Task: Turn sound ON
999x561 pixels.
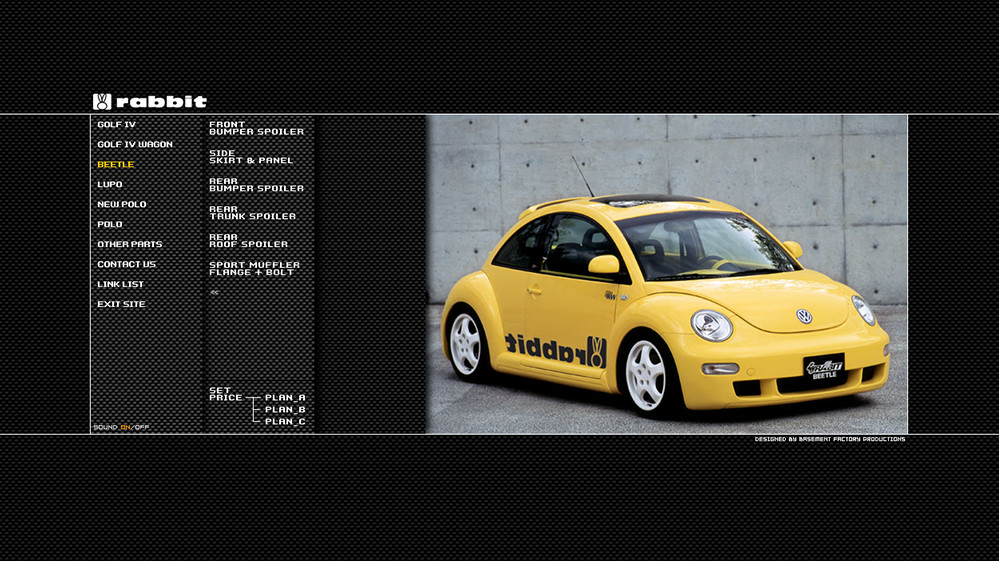Action: point(126,427)
